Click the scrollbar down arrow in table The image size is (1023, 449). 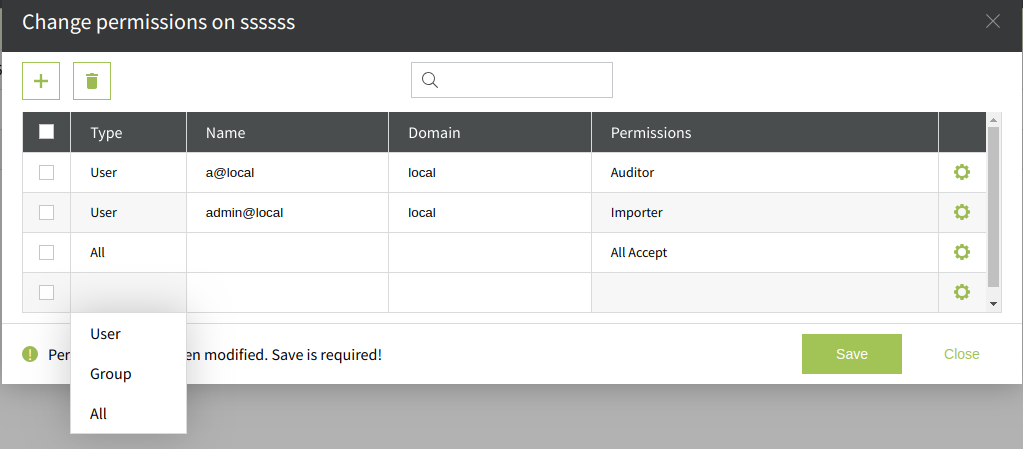click(993, 303)
